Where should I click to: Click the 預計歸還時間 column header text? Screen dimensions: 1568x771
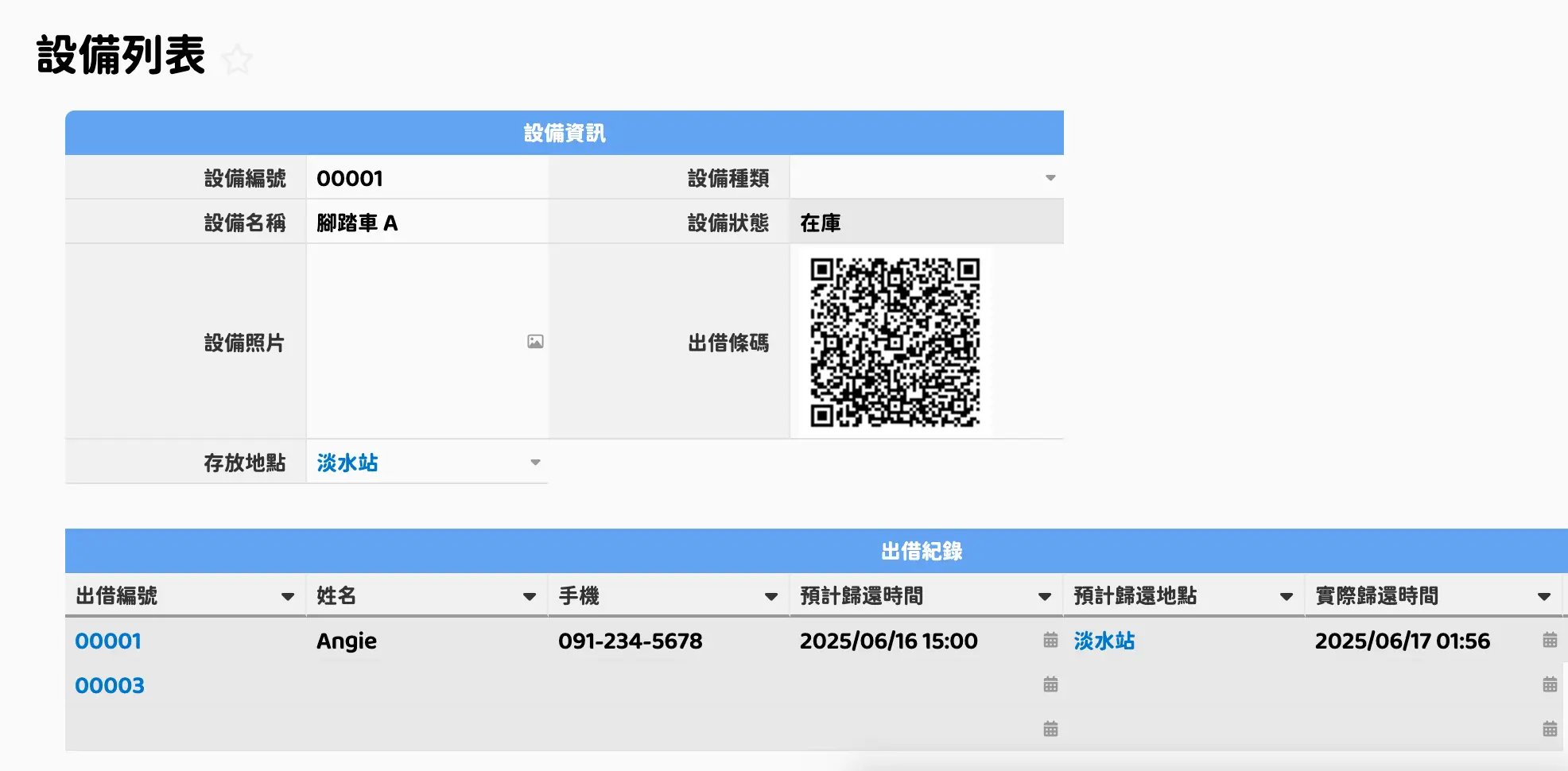tap(862, 595)
